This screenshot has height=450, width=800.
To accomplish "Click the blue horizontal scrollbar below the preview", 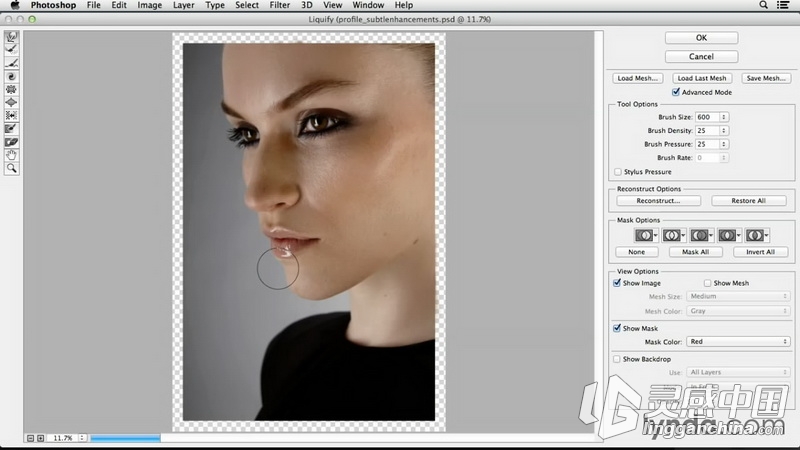I will pyautogui.click(x=125, y=438).
